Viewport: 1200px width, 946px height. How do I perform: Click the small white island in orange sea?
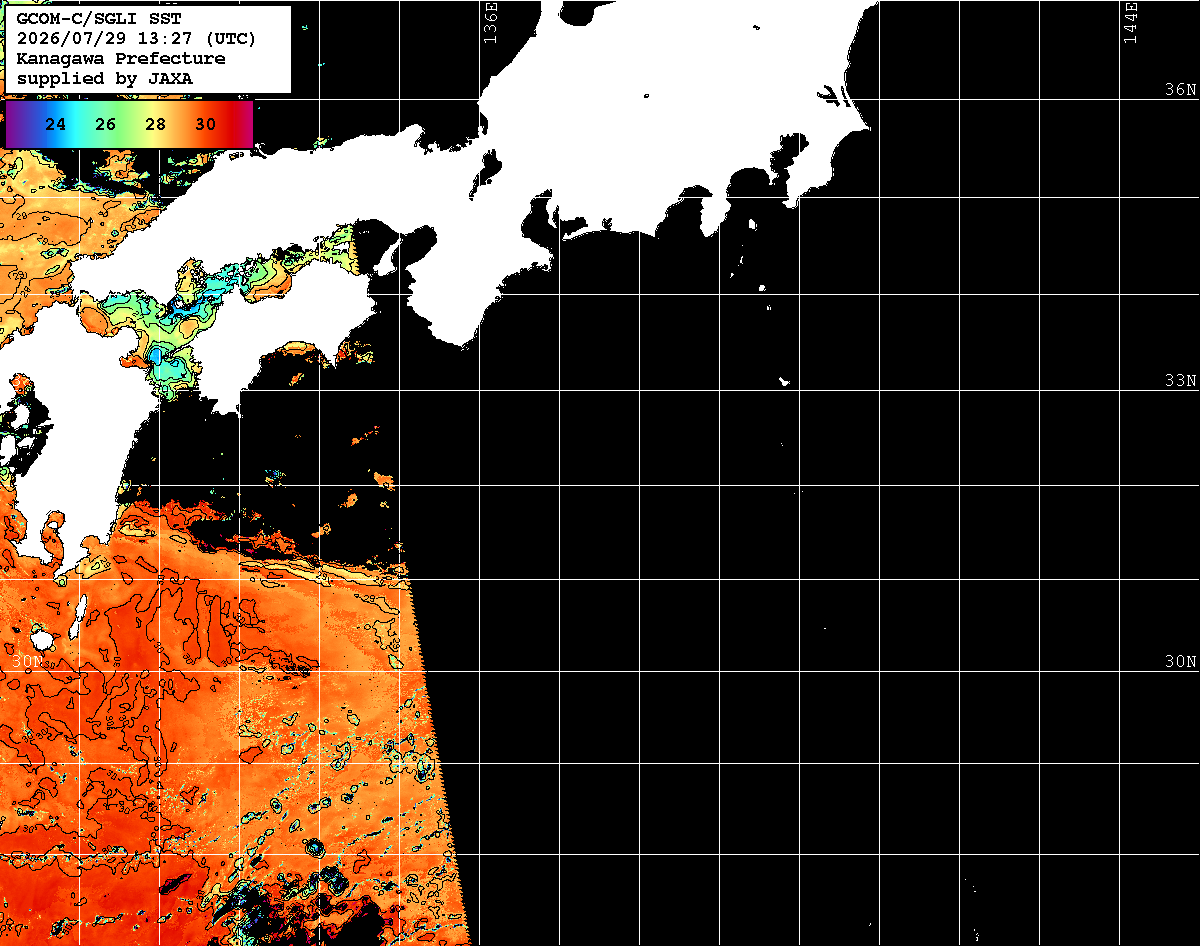point(42,637)
